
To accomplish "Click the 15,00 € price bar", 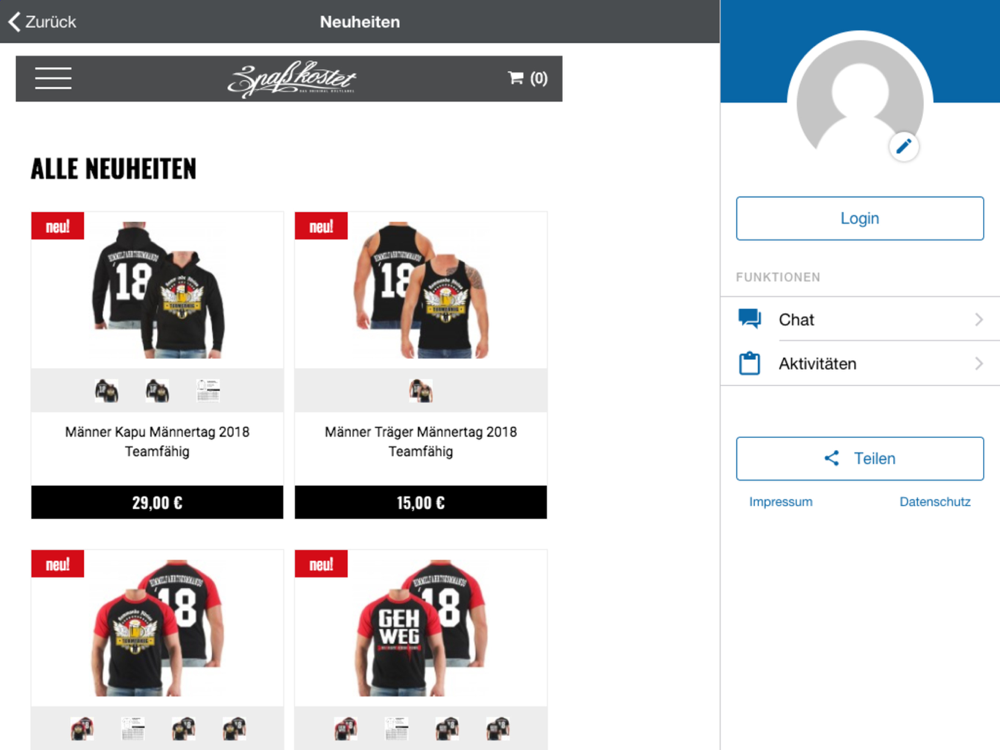I will (421, 503).
